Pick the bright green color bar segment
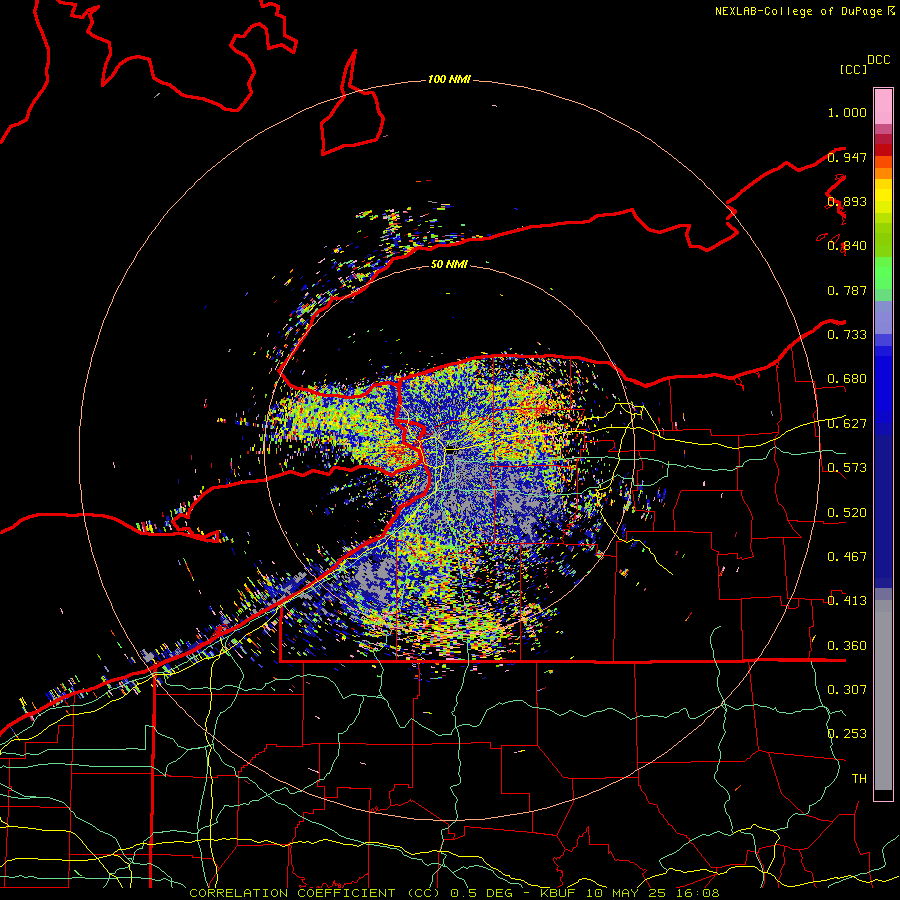 [x=883, y=273]
